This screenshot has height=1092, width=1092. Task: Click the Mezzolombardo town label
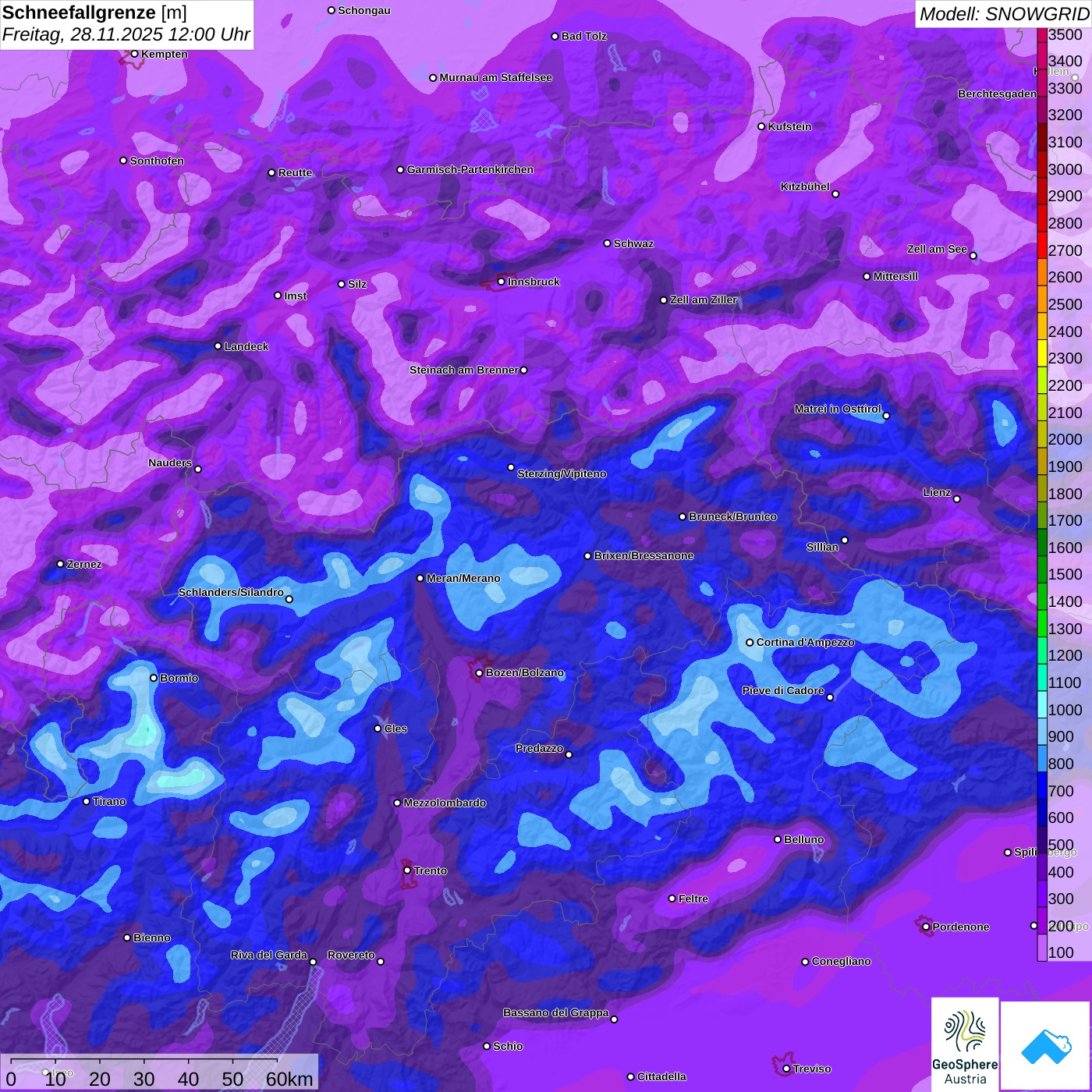point(445,803)
